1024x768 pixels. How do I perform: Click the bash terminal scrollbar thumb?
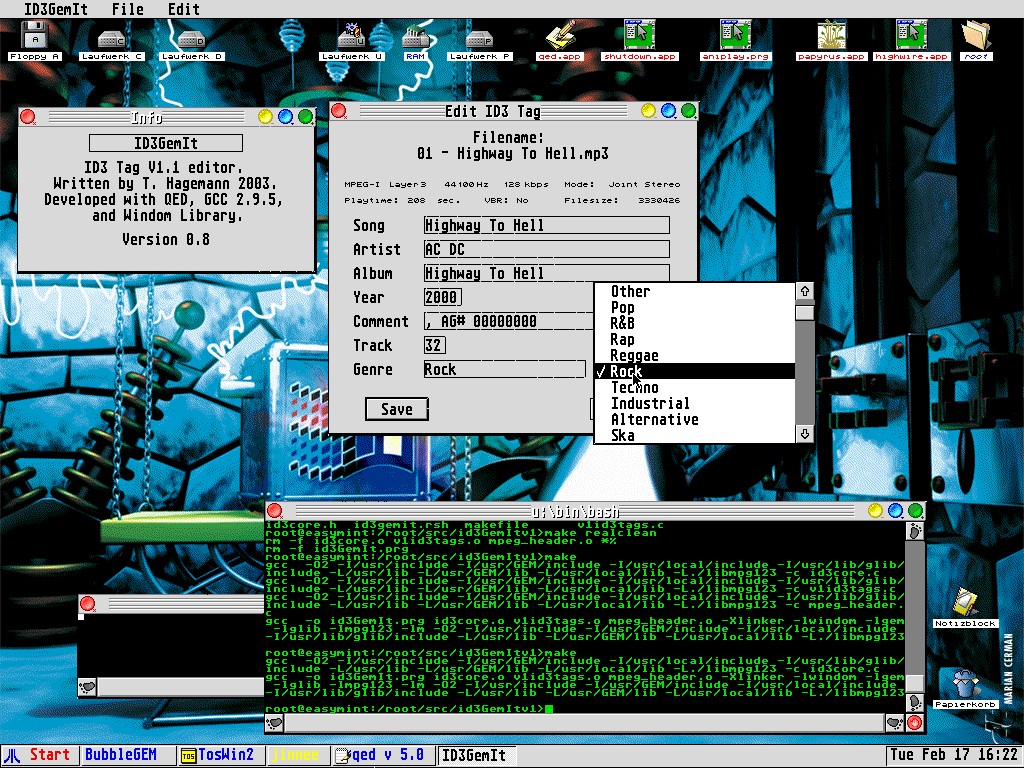click(x=915, y=683)
